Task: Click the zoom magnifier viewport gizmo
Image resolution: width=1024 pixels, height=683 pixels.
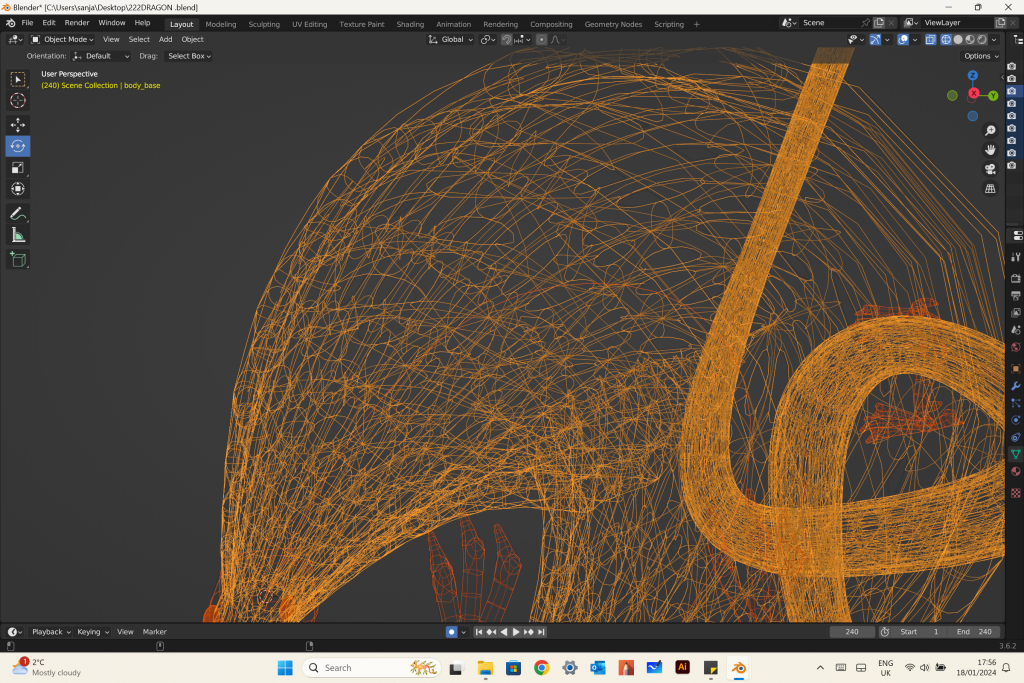Action: click(x=990, y=131)
